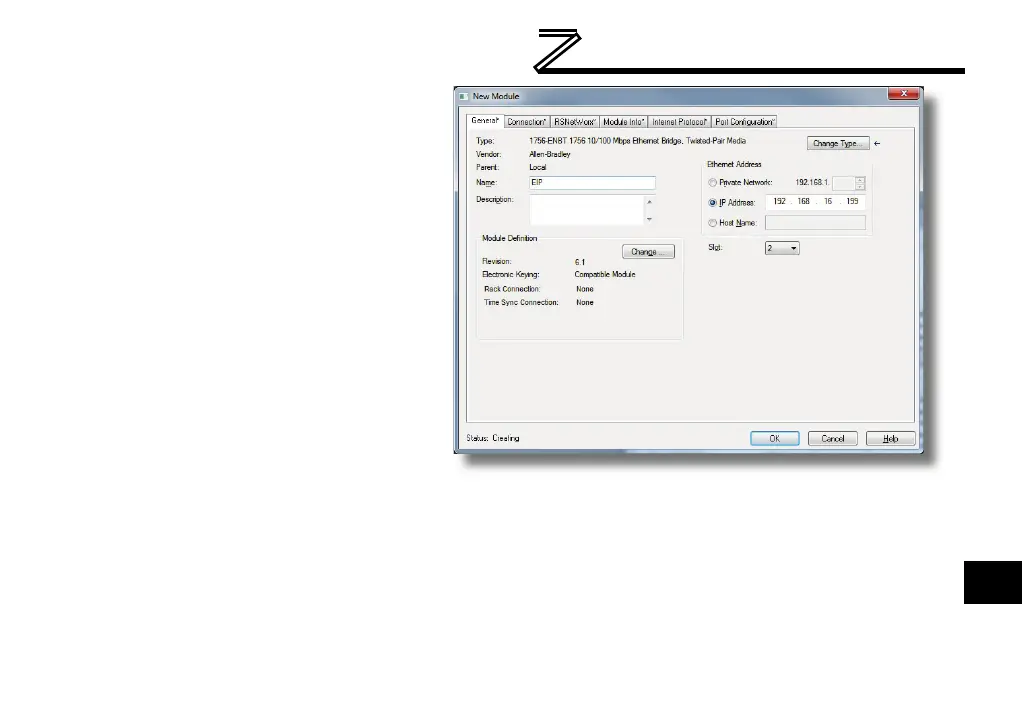The width and height of the screenshot is (1022, 720).
Task: Open Help for New Module
Action: [890, 439]
